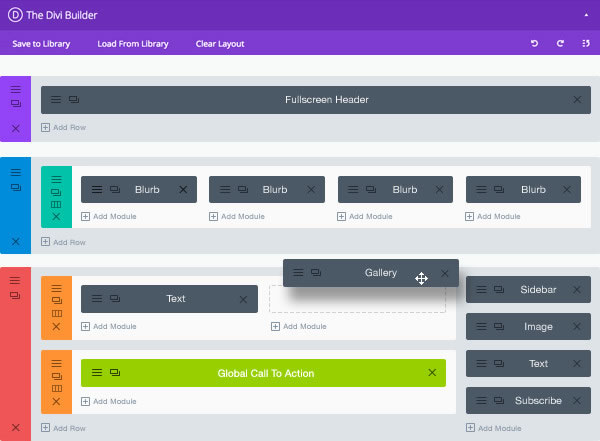The image size is (600, 441).
Task: Delete the Fullscreen Header module
Action: [577, 100]
